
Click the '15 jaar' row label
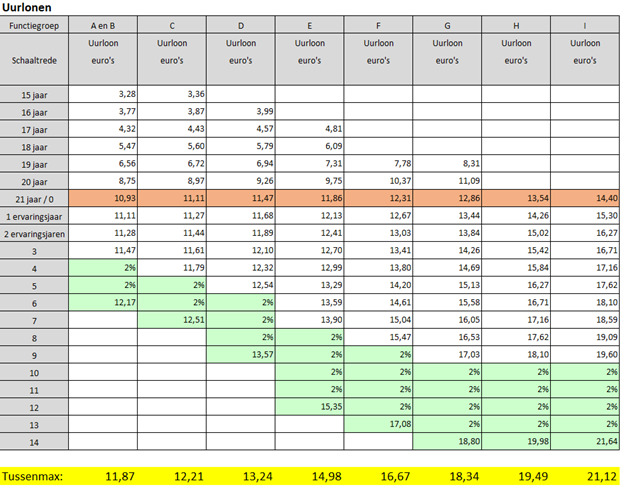[35, 94]
